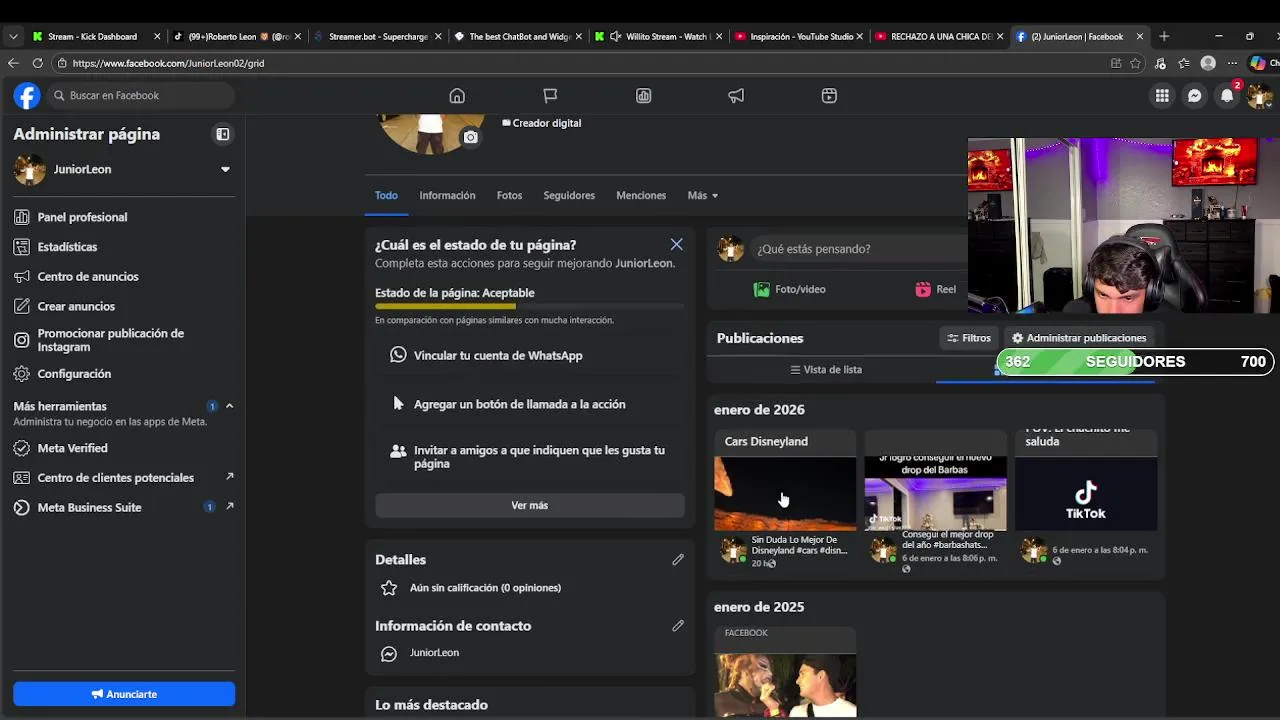Image resolution: width=1280 pixels, height=720 pixels.
Task: Switch to Vista de lista
Action: coord(826,370)
